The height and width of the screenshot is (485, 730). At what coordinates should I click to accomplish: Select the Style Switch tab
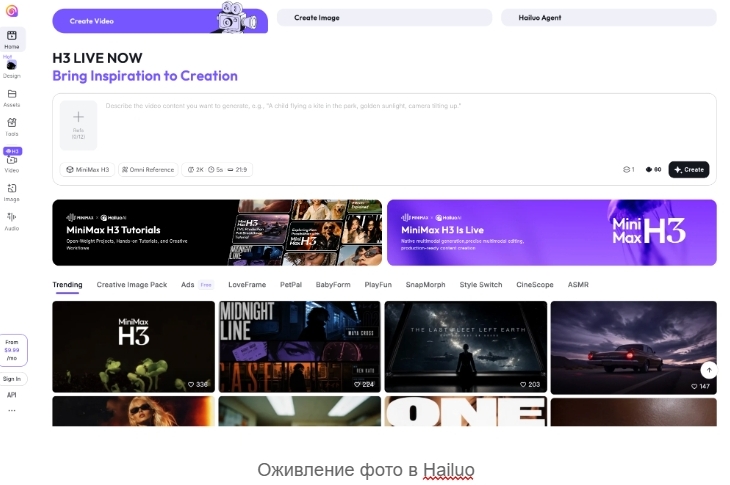tap(481, 284)
